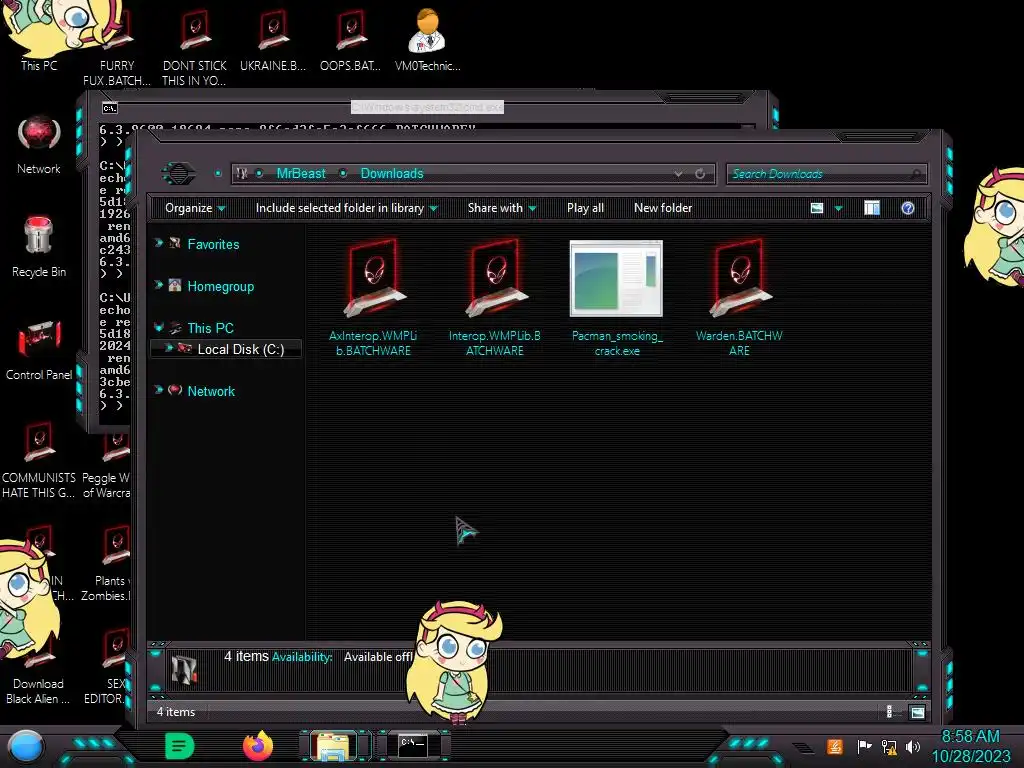
Task: Click Downloads in the address breadcrumb
Action: click(392, 173)
